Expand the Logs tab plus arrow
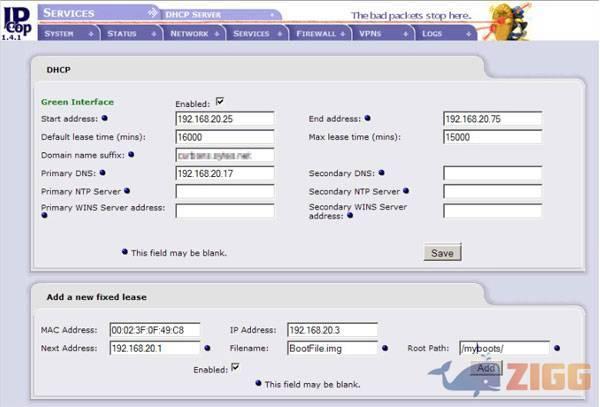Viewport: 600px width, 407px height. (x=468, y=34)
